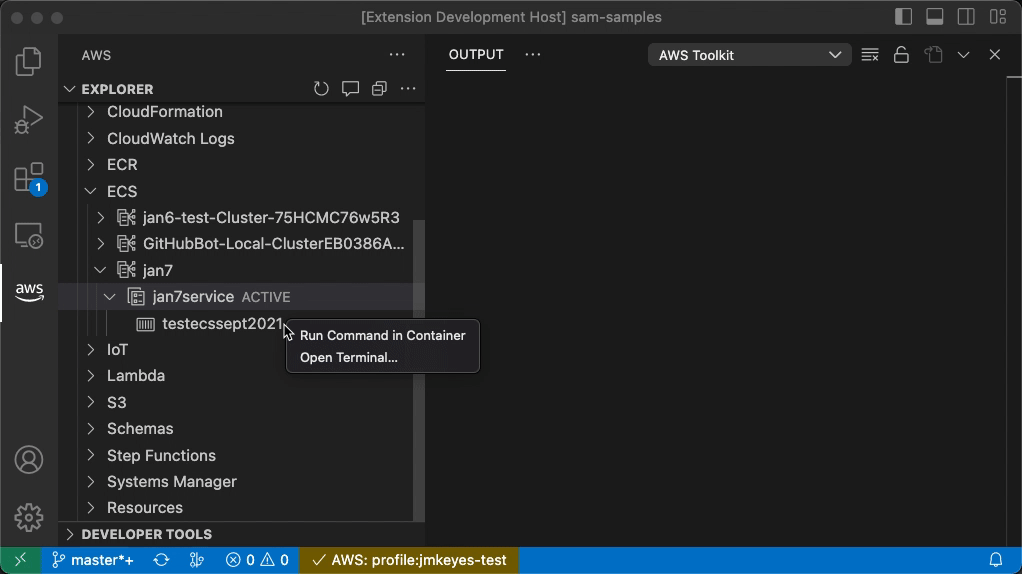Close the Output panel
Screen dimensions: 1022x574
tap(995, 55)
